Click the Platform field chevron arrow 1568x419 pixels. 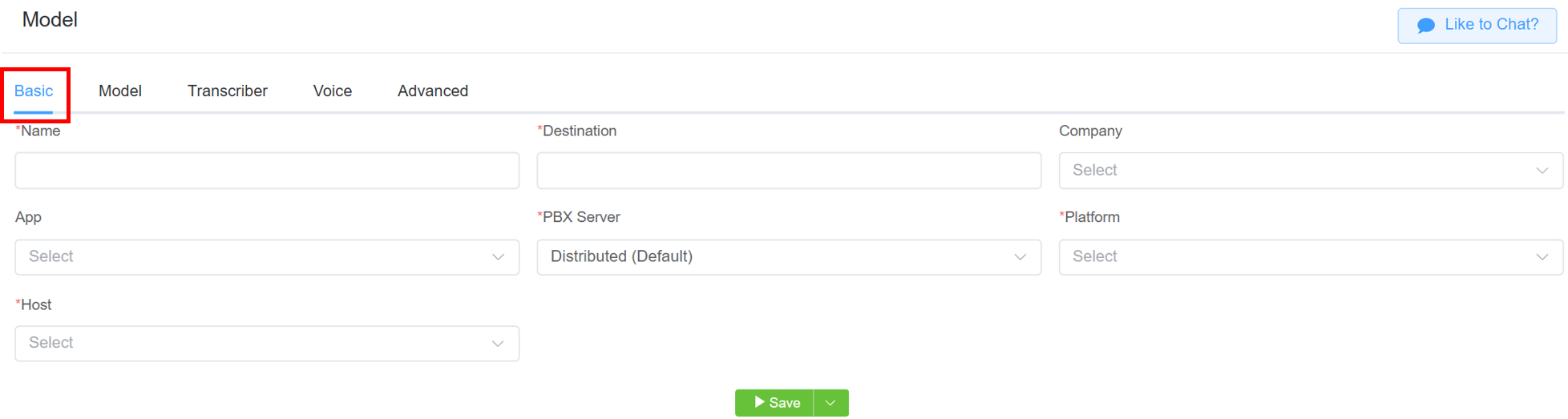click(1542, 257)
